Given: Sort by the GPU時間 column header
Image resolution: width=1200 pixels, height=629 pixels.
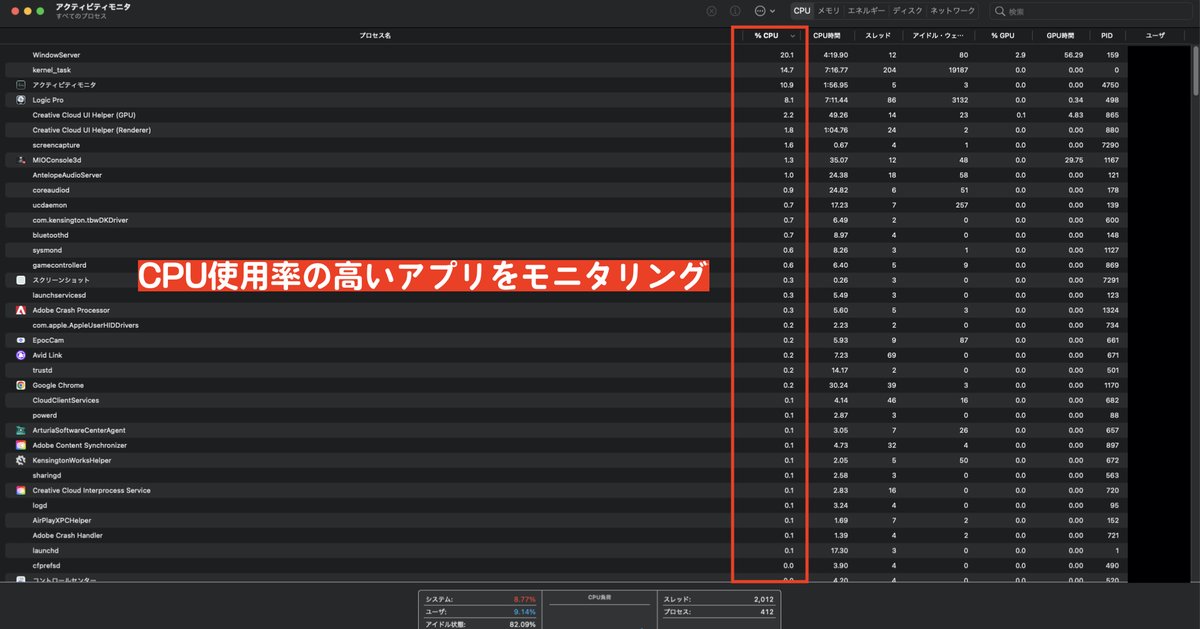Looking at the screenshot, I should [x=1060, y=35].
